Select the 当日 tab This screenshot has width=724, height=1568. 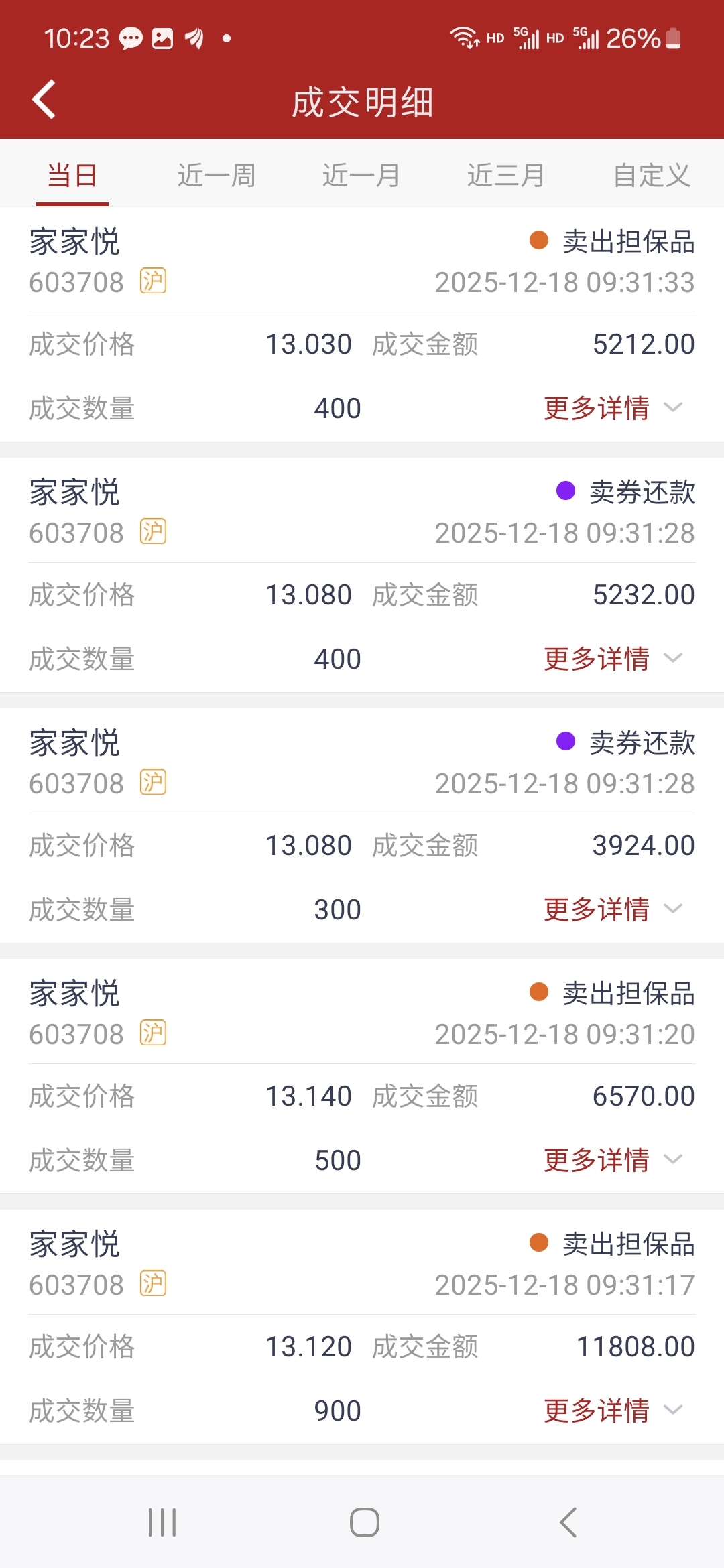[x=72, y=176]
